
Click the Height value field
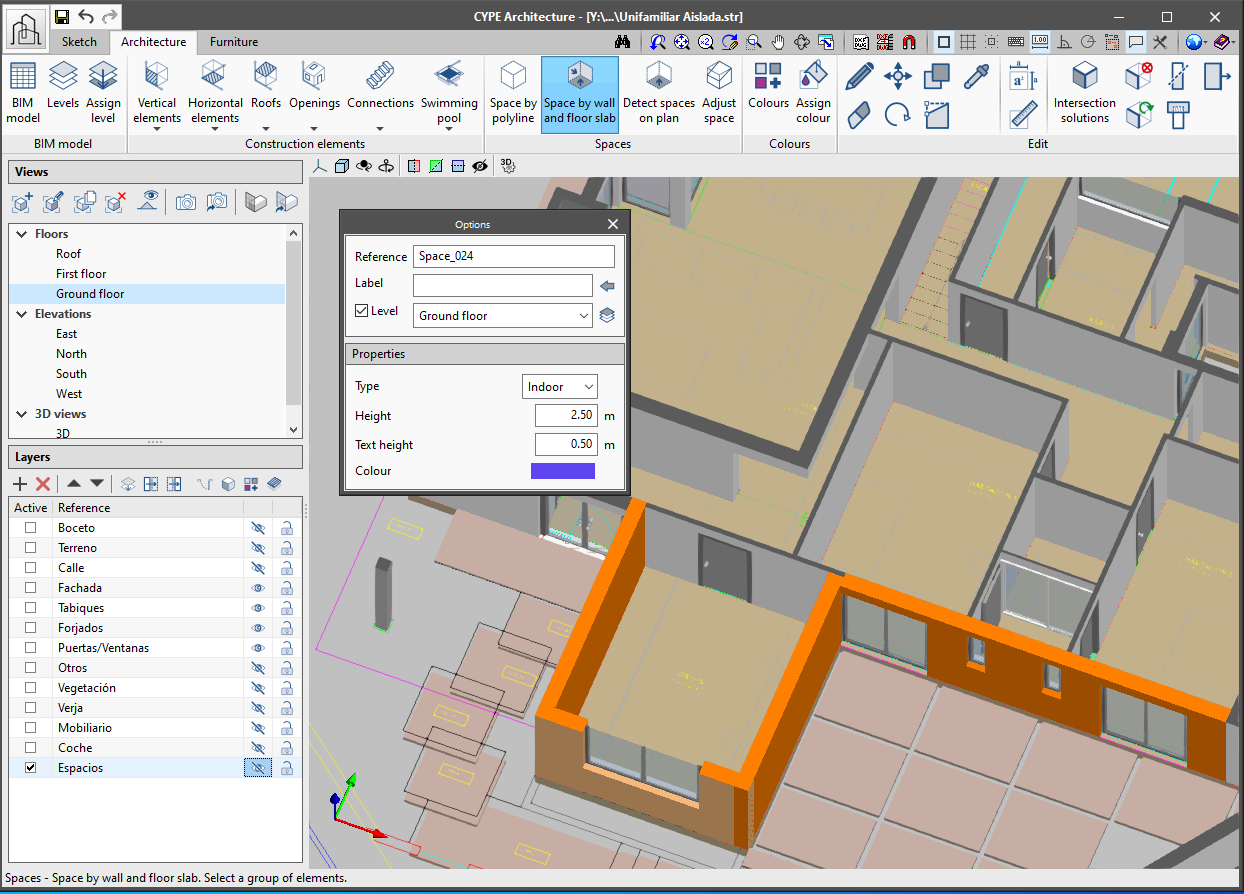click(565, 416)
